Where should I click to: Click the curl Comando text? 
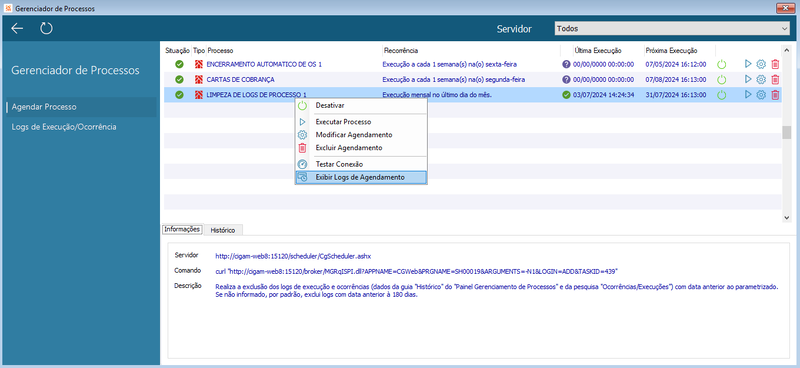(x=417, y=271)
